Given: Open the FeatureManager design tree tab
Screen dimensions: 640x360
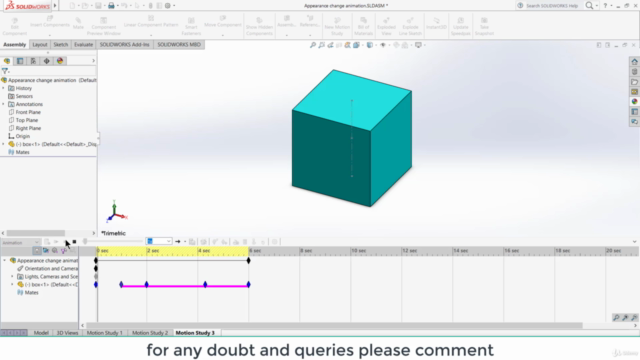Looking at the screenshot, I should (x=7, y=61).
